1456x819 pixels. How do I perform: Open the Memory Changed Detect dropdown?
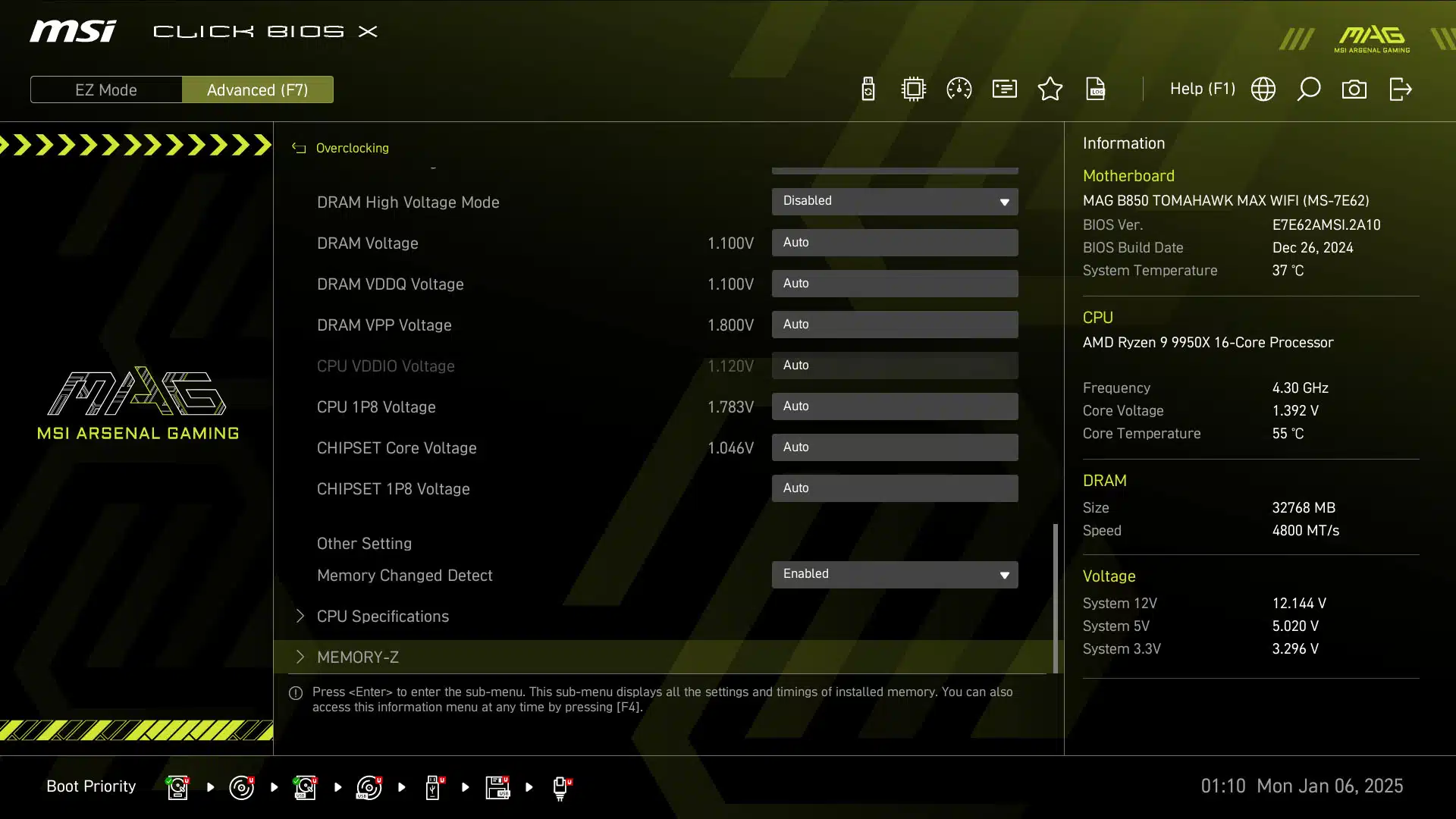tap(895, 575)
